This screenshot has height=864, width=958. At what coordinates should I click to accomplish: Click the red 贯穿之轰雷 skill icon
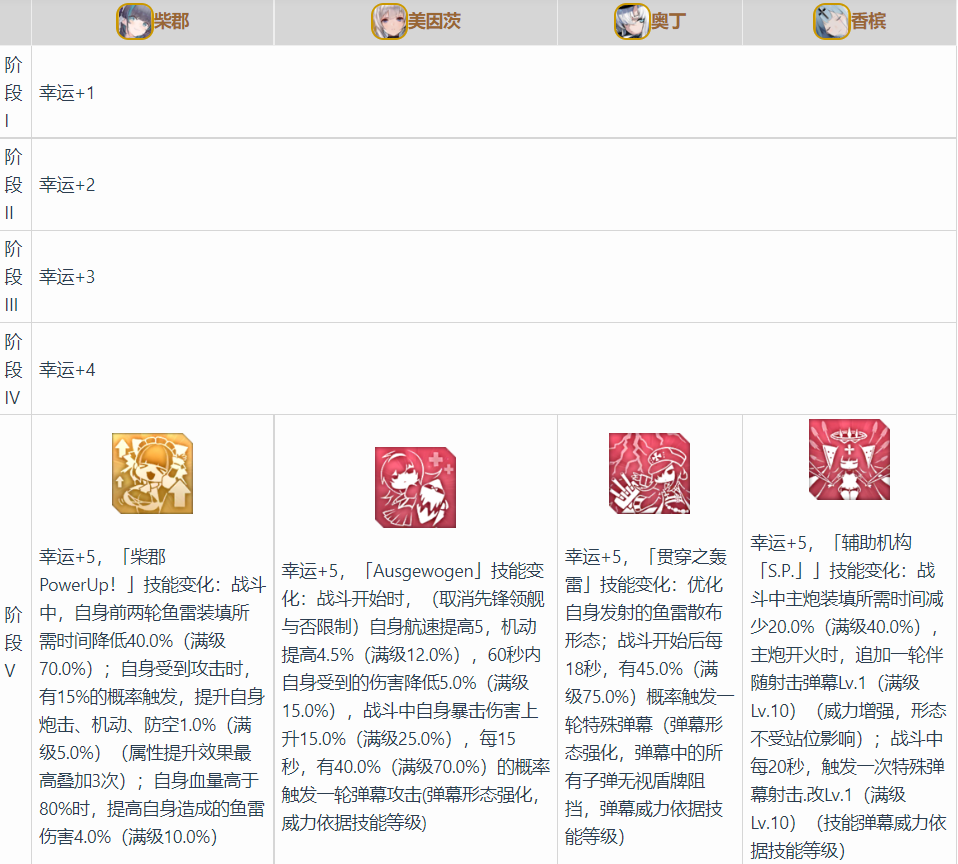pos(649,474)
